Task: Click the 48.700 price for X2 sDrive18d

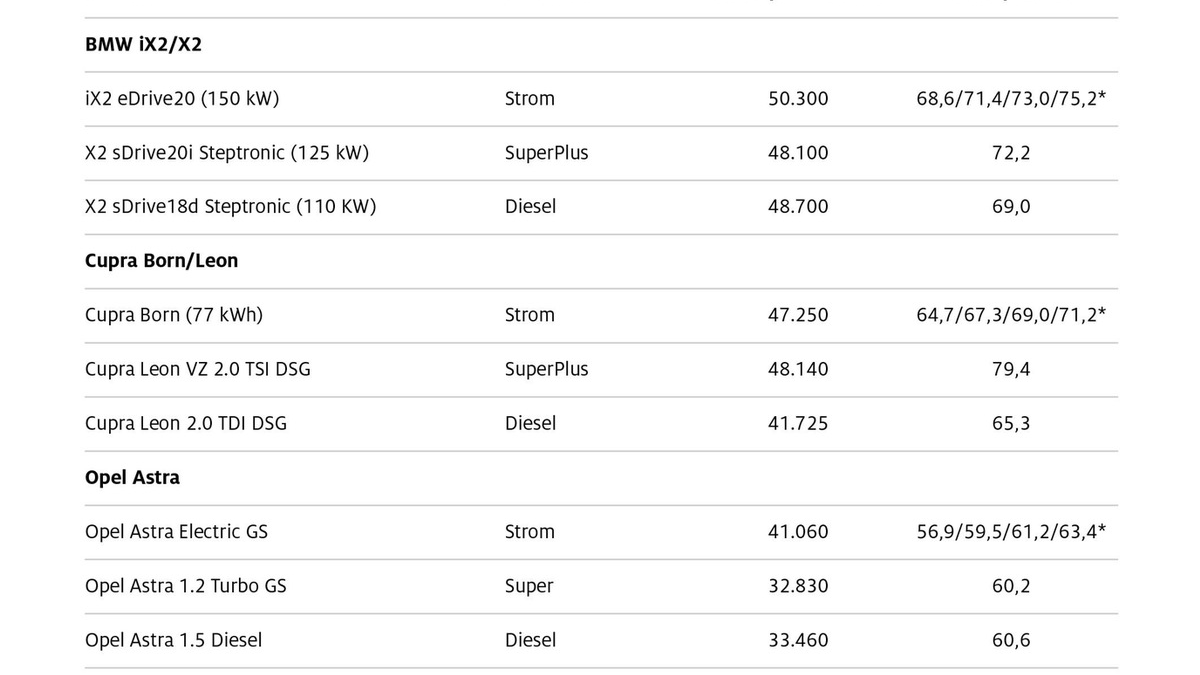Action: pyautogui.click(x=798, y=207)
